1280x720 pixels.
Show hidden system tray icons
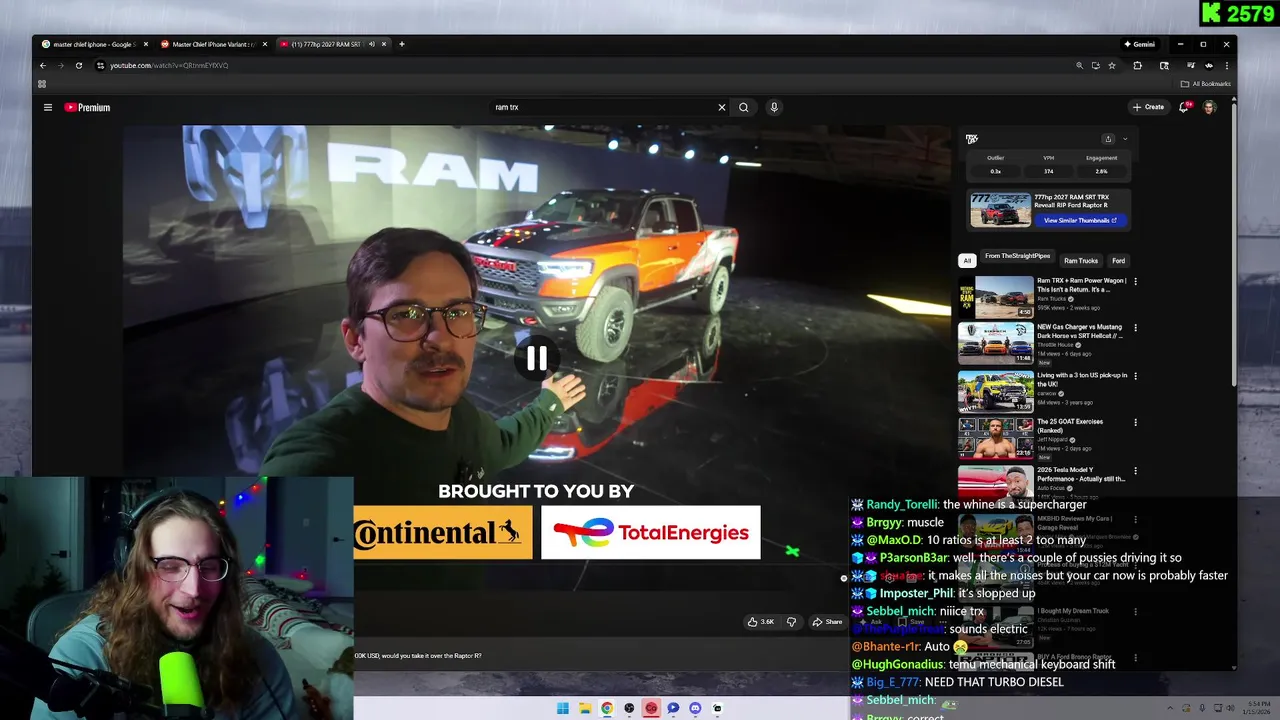[x=1171, y=708]
